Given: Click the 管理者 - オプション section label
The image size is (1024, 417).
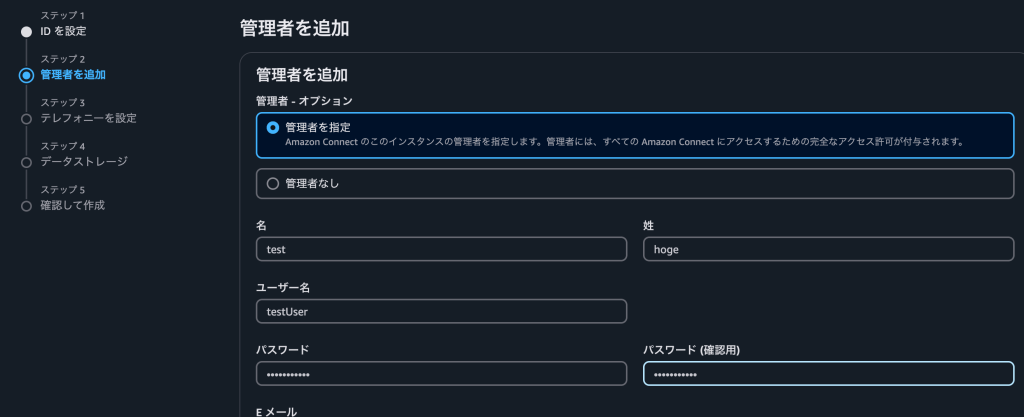Looking at the screenshot, I should point(304,101).
